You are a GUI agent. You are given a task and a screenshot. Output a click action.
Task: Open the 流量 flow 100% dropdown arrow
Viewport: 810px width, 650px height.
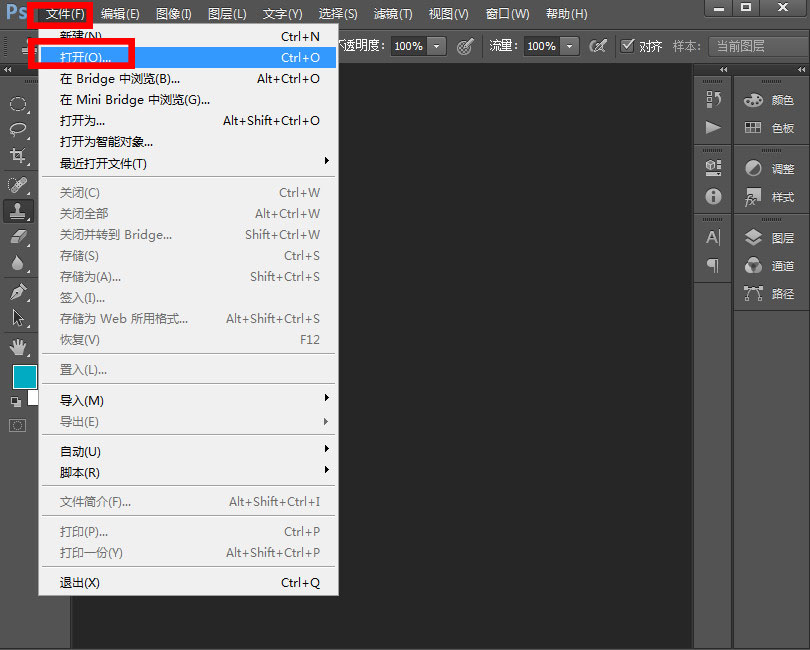tap(569, 46)
